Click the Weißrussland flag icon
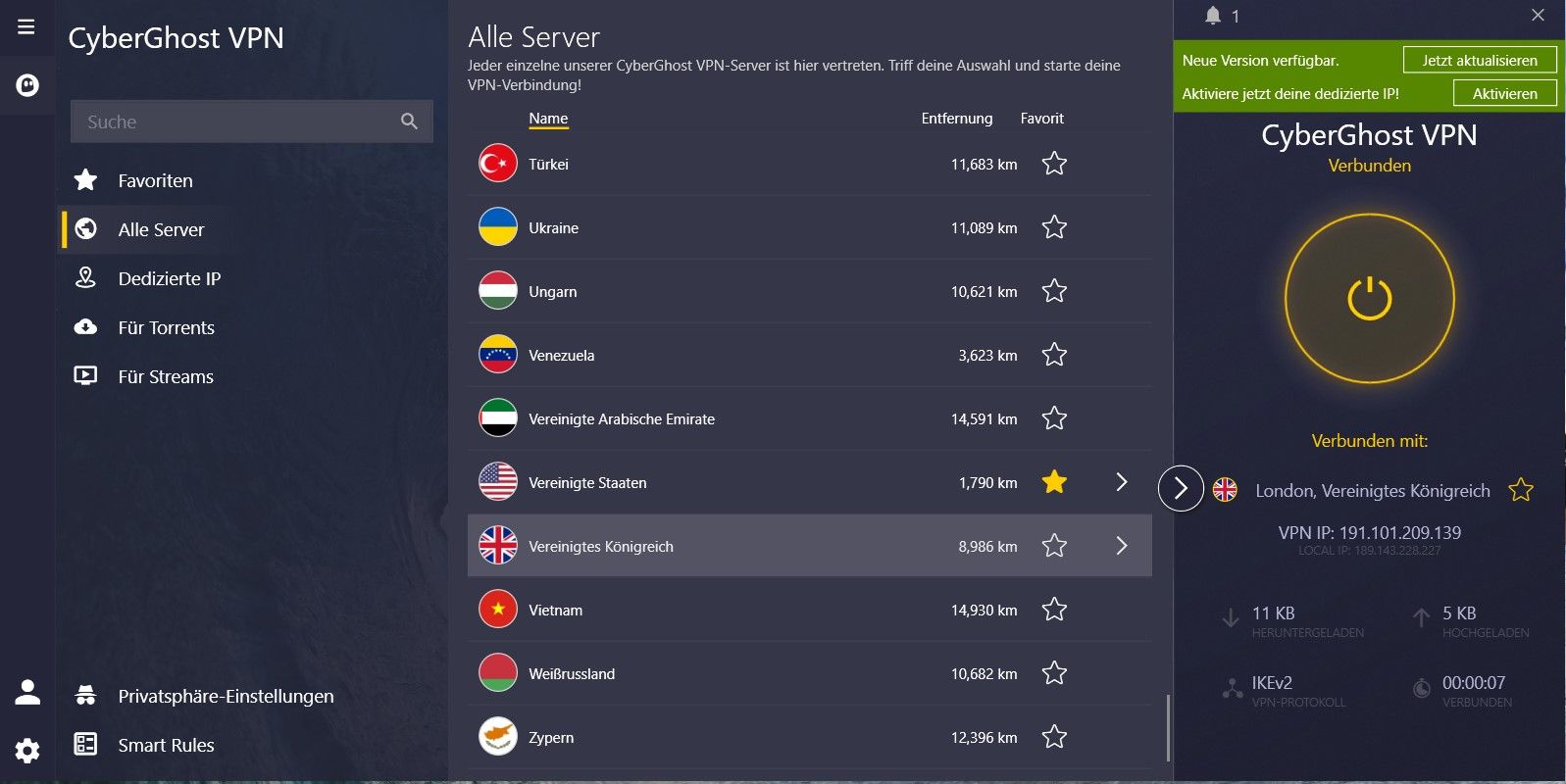1566x784 pixels. (498, 673)
